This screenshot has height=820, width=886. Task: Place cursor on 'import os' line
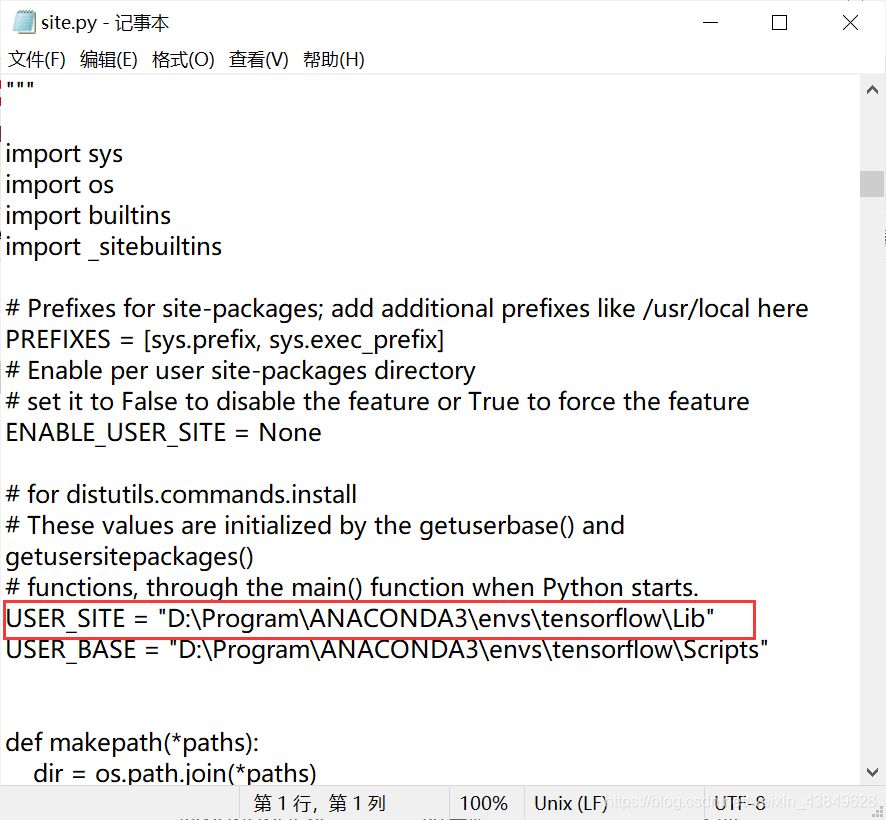59,185
